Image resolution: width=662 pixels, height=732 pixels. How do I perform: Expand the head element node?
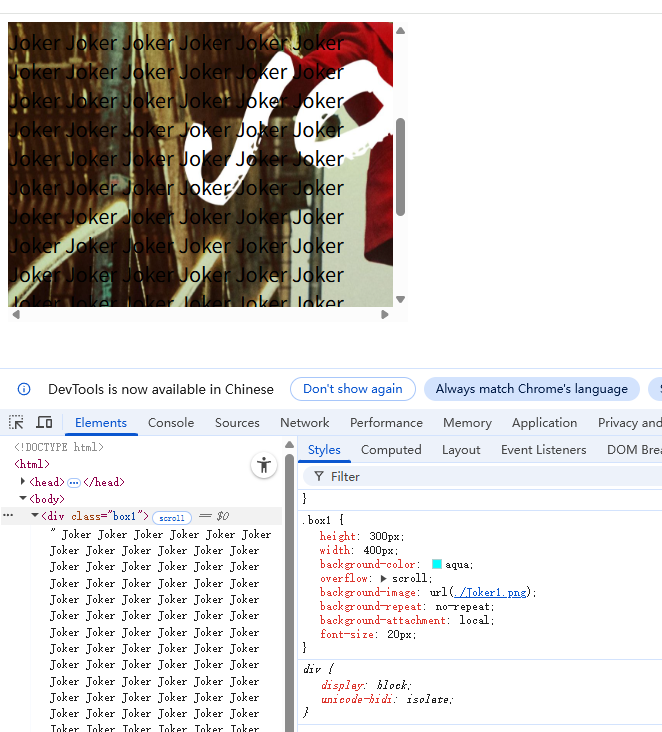tap(22, 481)
